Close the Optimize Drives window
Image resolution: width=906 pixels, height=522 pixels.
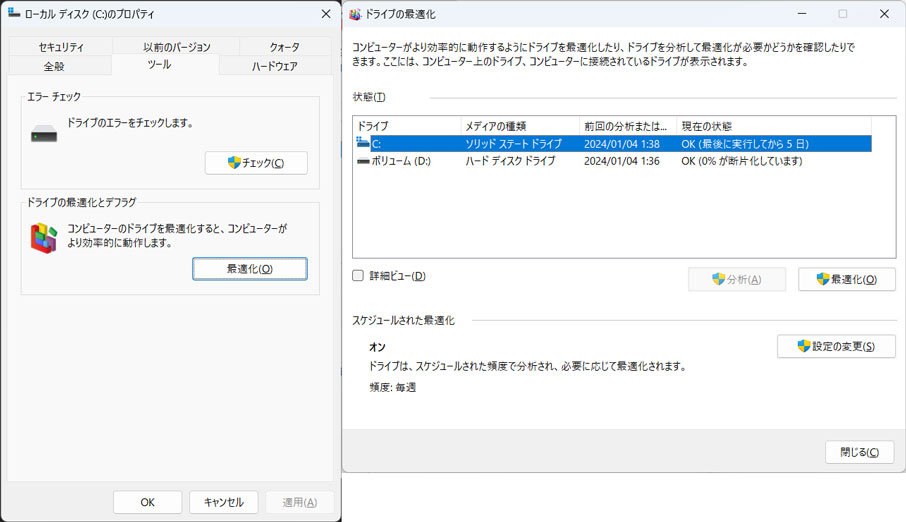[x=884, y=13]
